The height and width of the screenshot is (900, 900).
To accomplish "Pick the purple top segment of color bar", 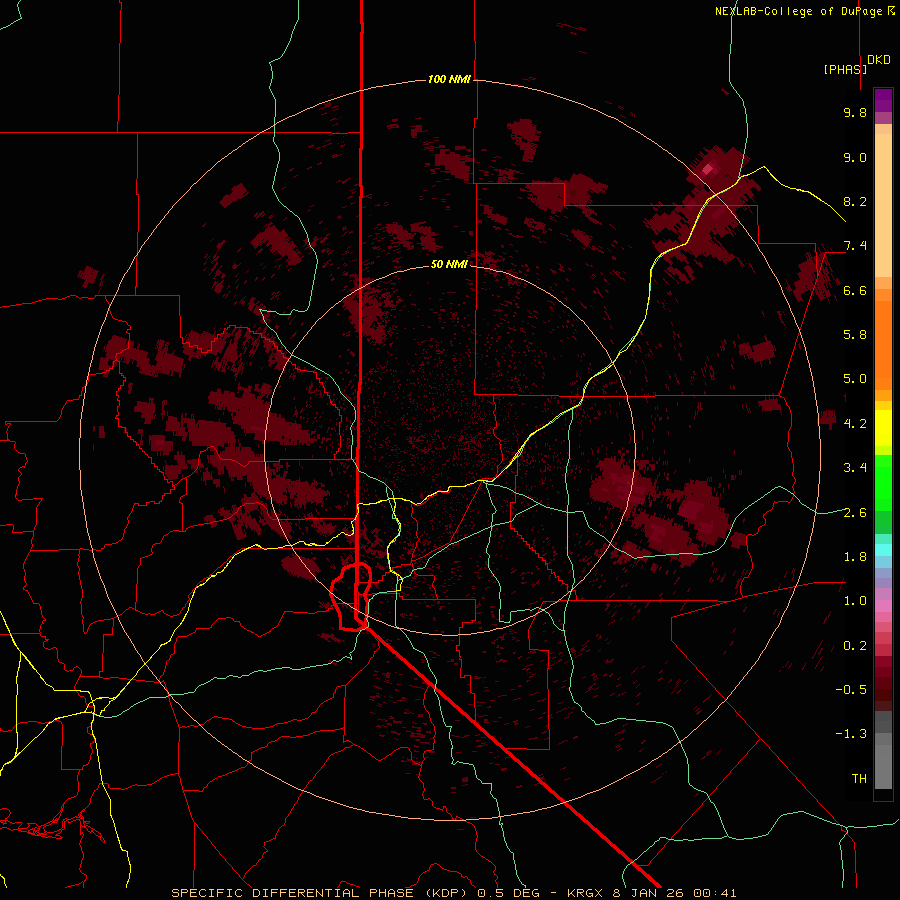I will [x=883, y=100].
